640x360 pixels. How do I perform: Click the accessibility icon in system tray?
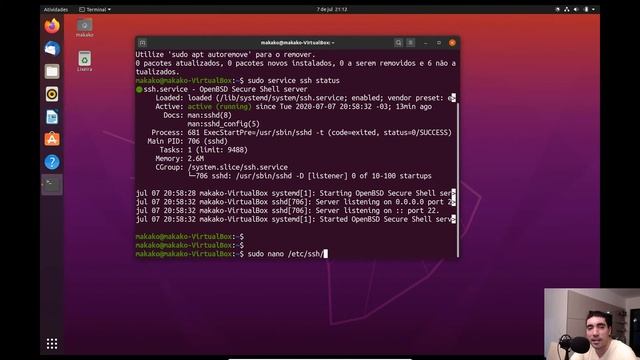click(557, 9)
